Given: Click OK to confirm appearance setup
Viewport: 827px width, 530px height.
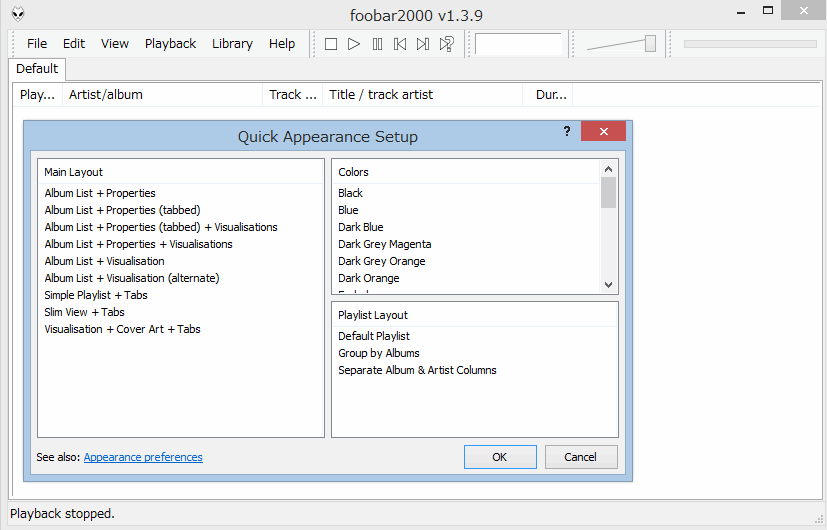Looking at the screenshot, I should coord(500,457).
